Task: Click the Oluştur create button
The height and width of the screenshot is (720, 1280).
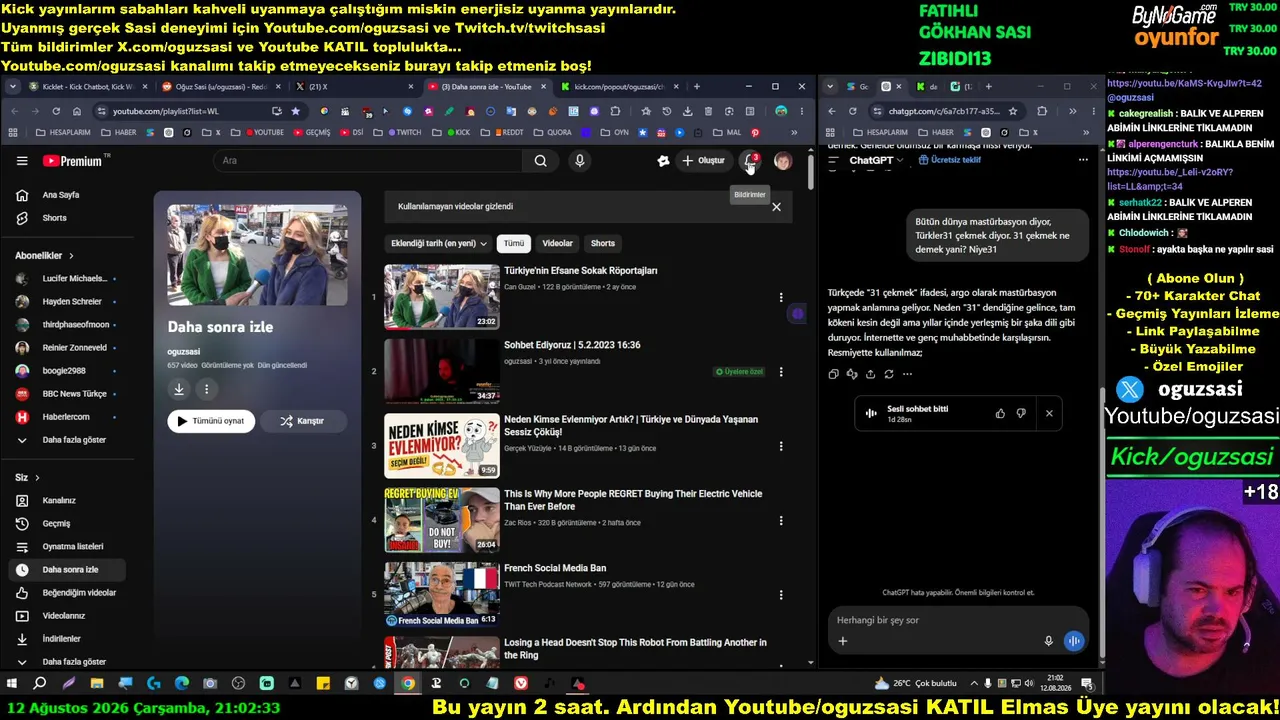Action: point(703,161)
